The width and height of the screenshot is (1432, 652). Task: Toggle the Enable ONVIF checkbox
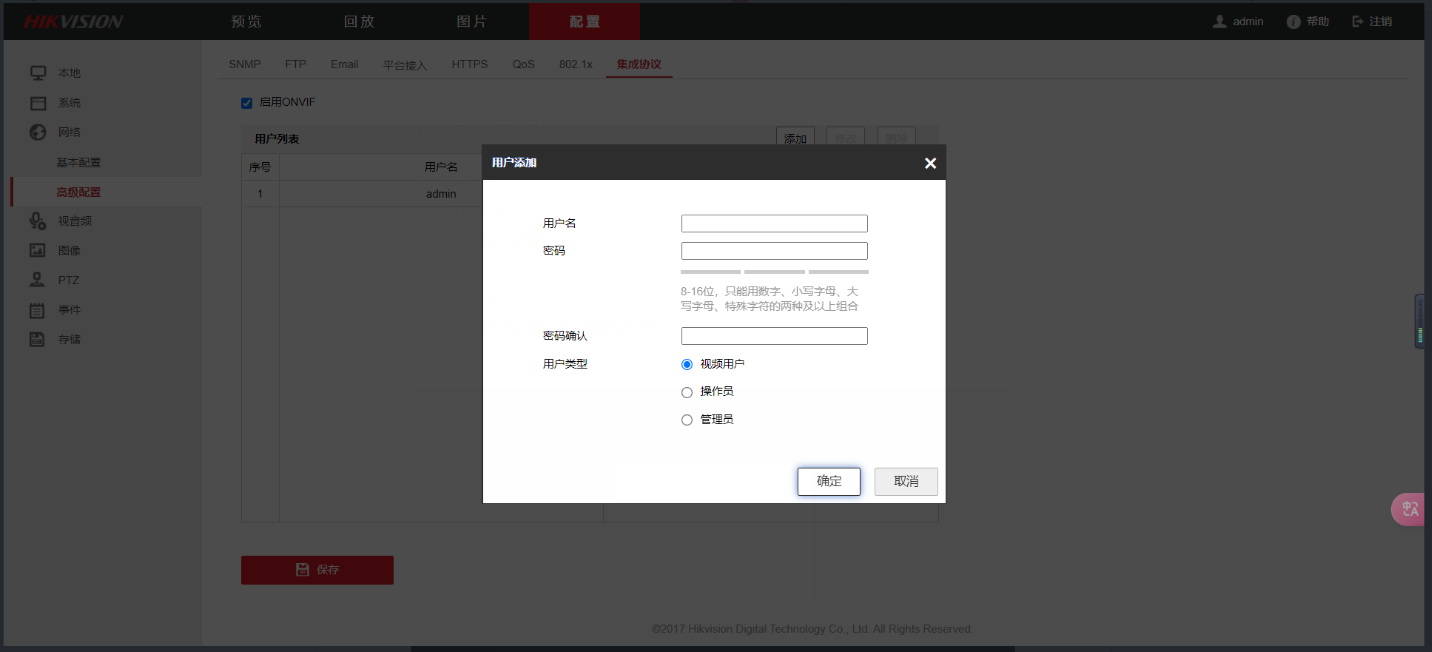pyautogui.click(x=247, y=103)
